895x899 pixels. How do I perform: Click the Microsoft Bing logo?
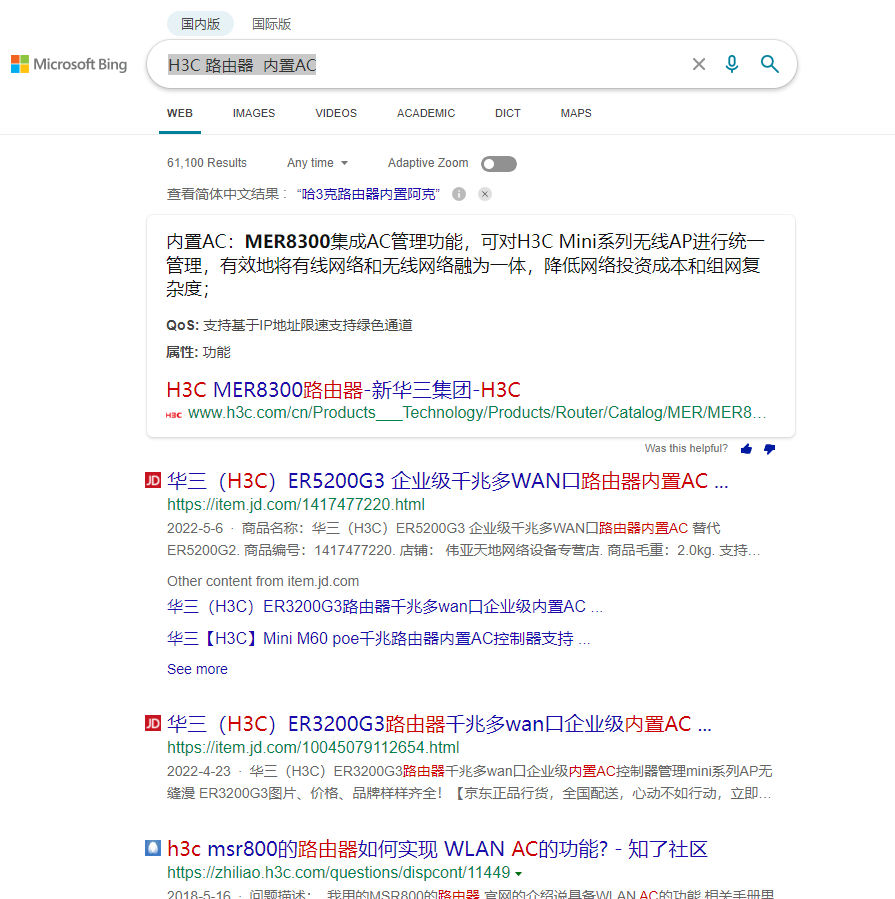(x=69, y=64)
